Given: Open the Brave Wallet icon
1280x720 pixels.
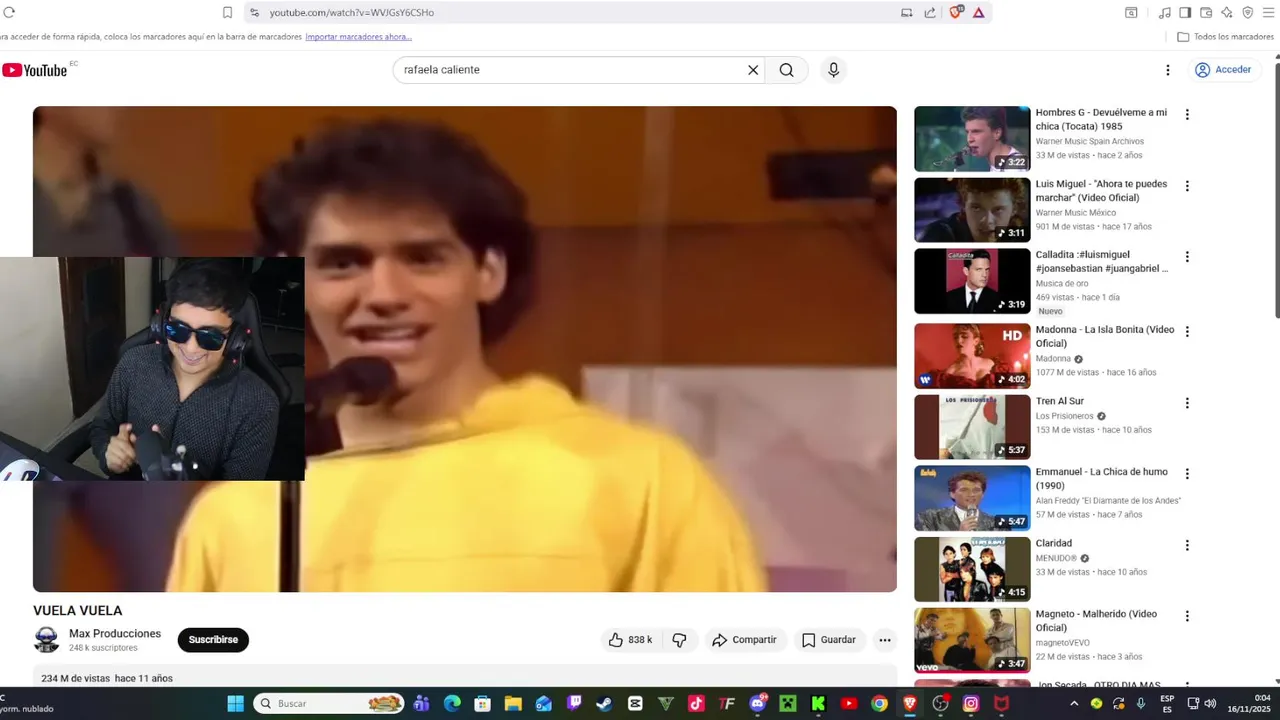Looking at the screenshot, I should click(1206, 12).
